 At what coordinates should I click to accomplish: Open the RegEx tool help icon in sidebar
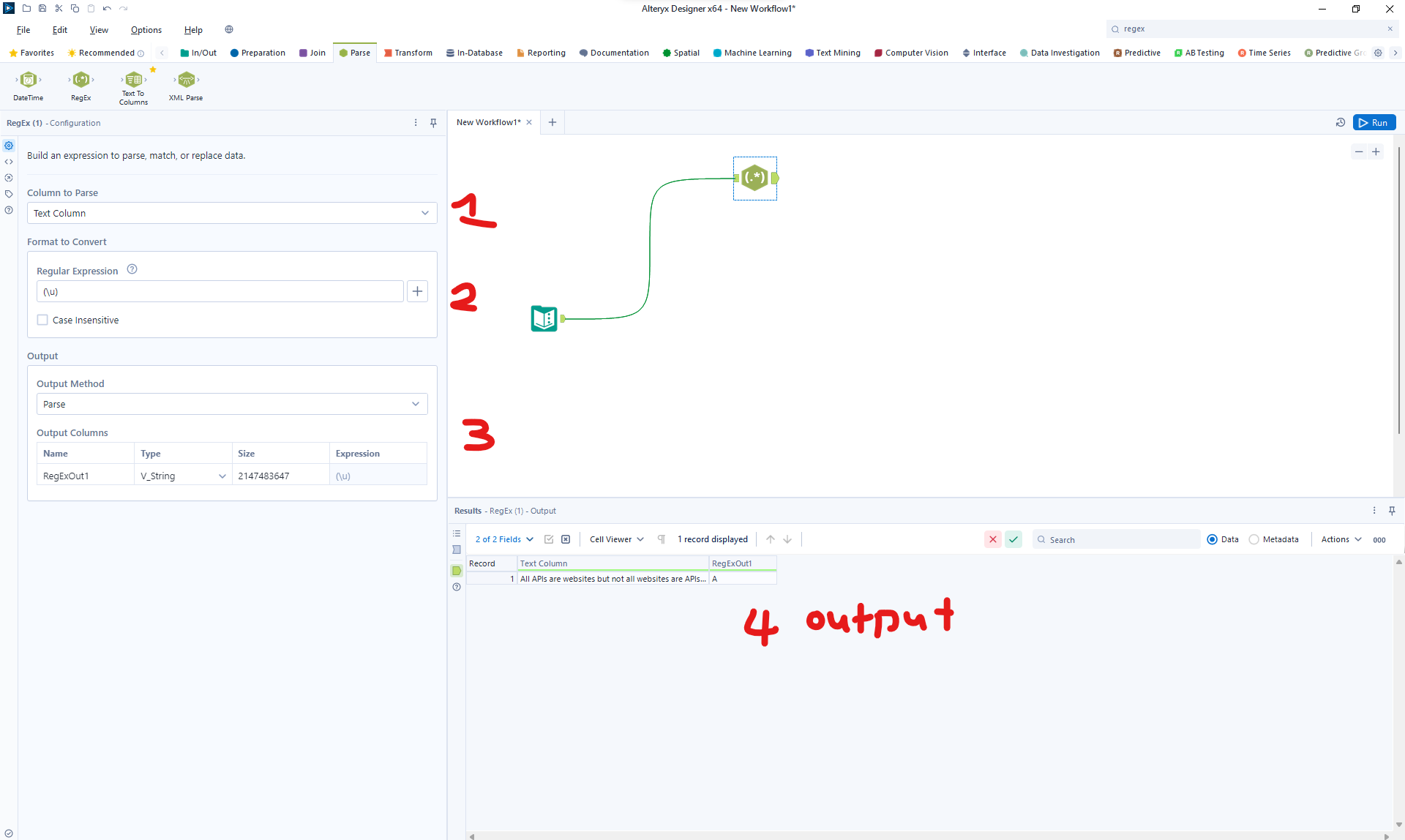click(x=9, y=210)
